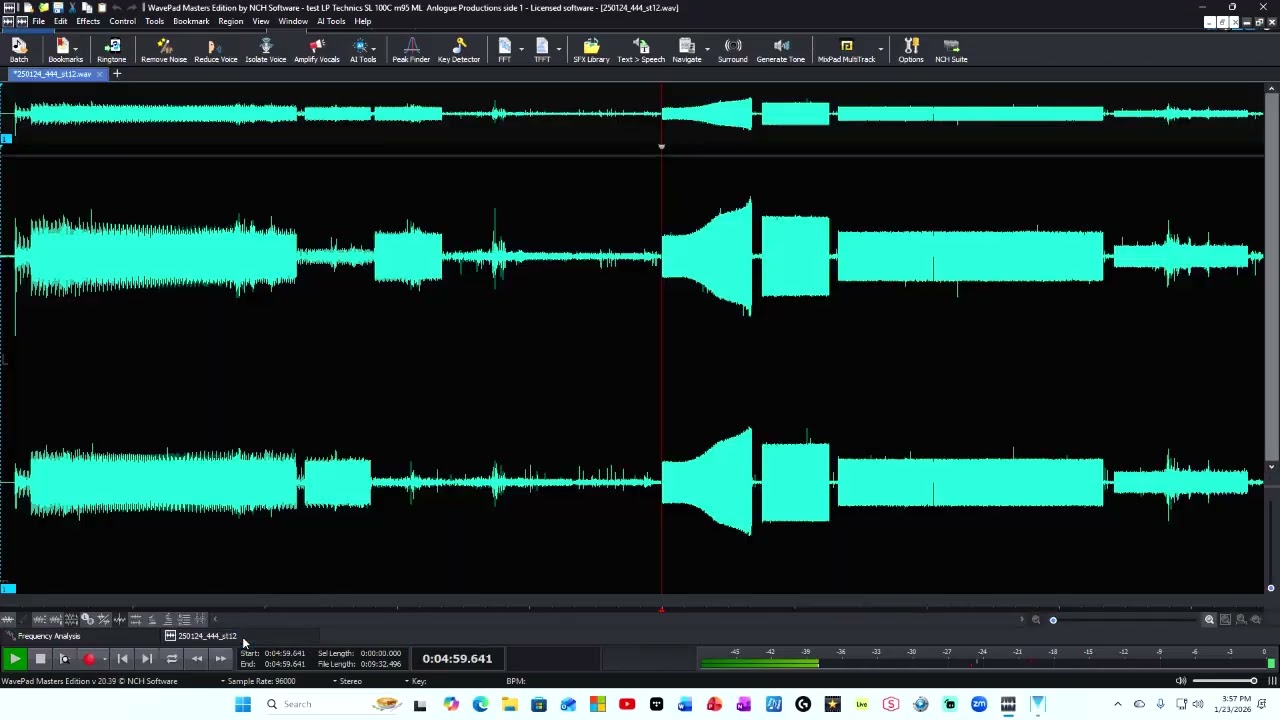The image size is (1280, 720).
Task: Select the Reduce Voice tool
Action: [x=215, y=50]
